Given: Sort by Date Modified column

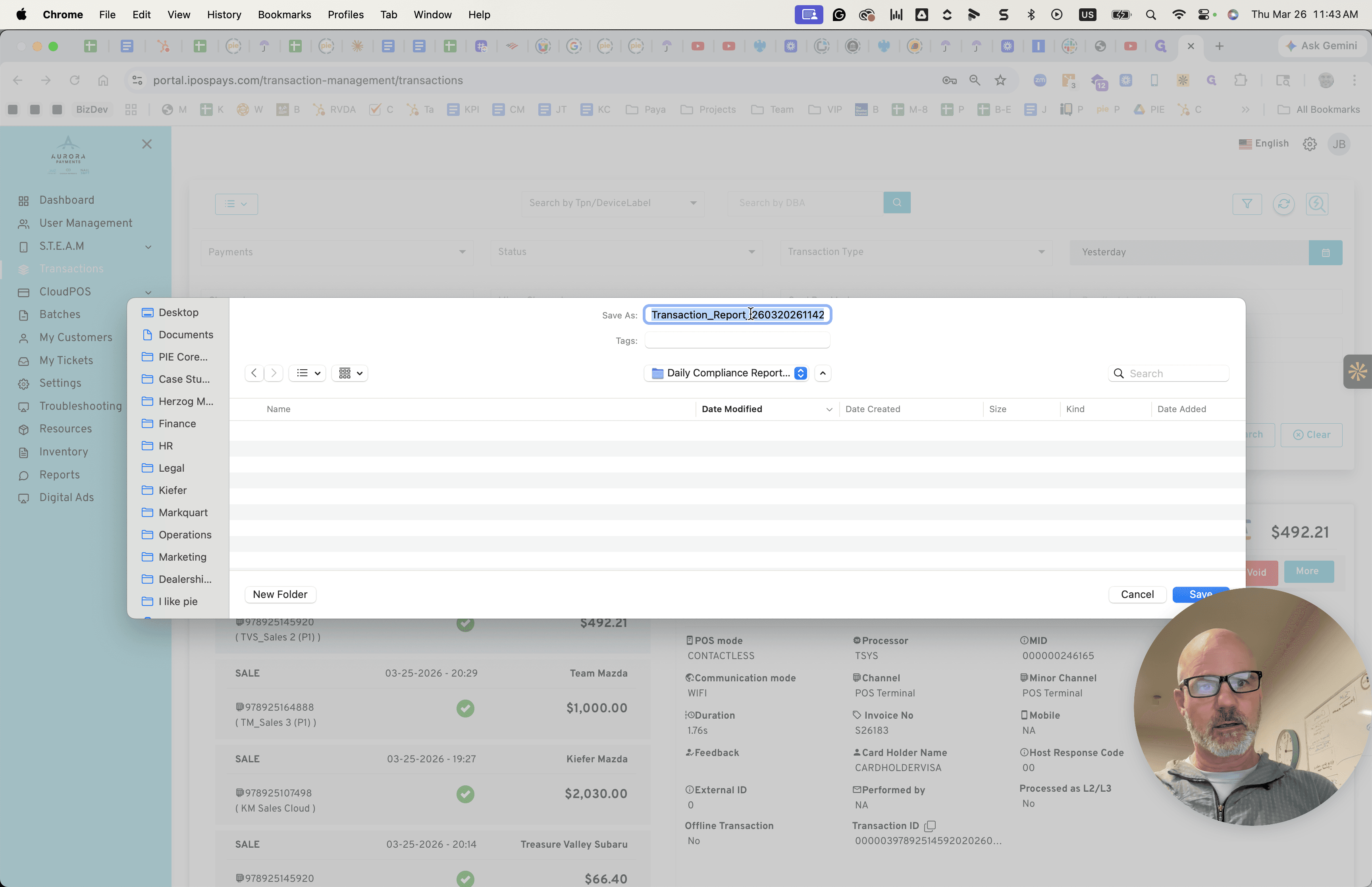Looking at the screenshot, I should coord(766,409).
